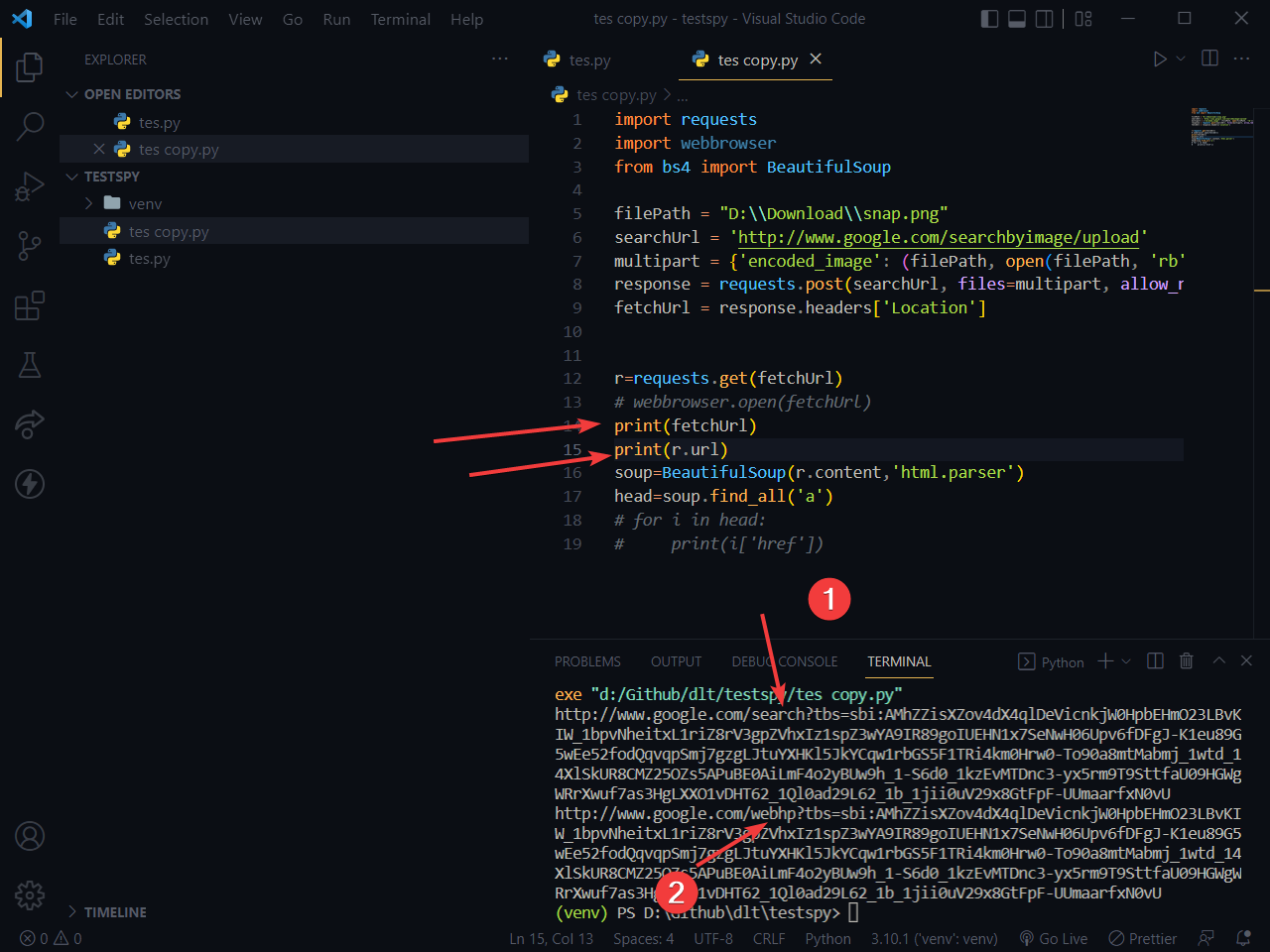Click the errors and warnings status indicator

tap(51, 938)
